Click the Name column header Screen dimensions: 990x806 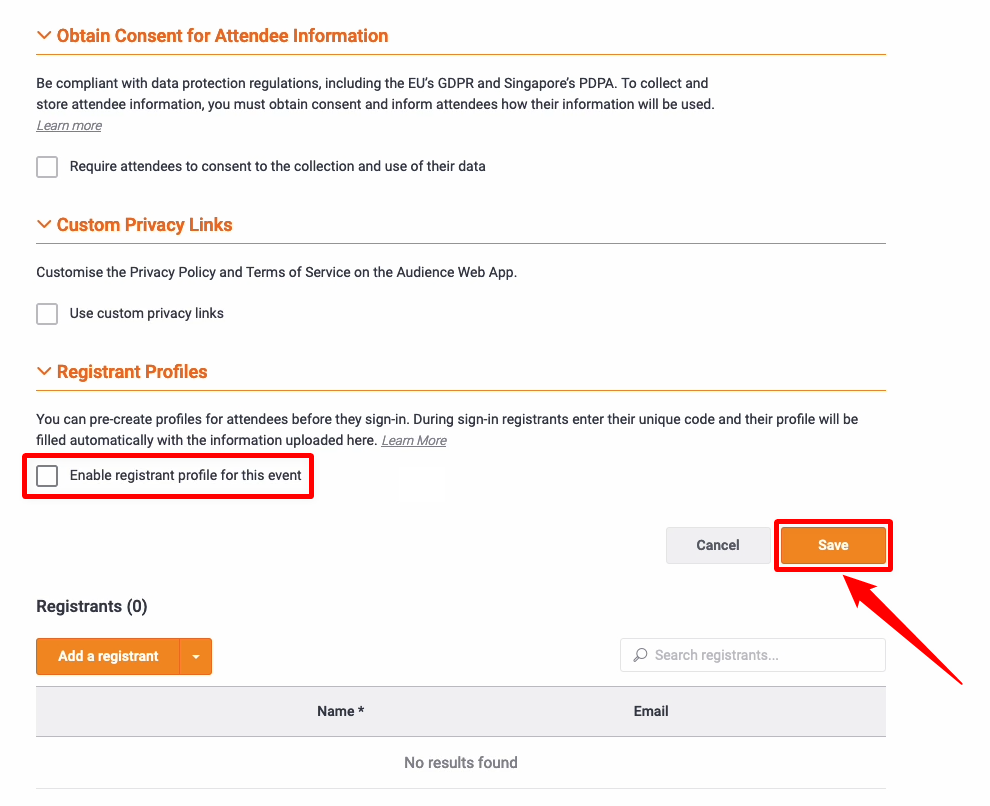[x=340, y=711]
